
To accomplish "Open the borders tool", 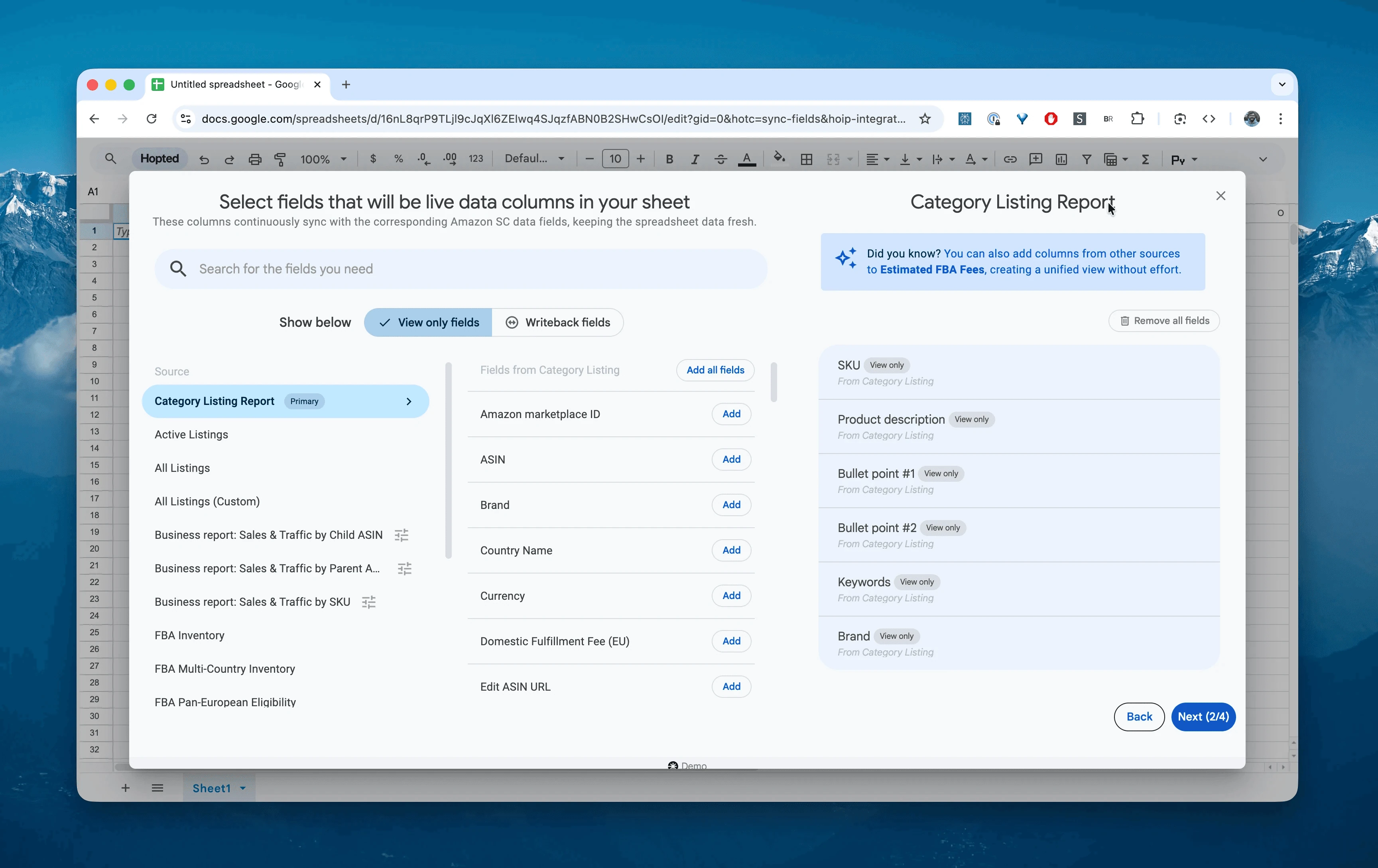I will 806,159.
